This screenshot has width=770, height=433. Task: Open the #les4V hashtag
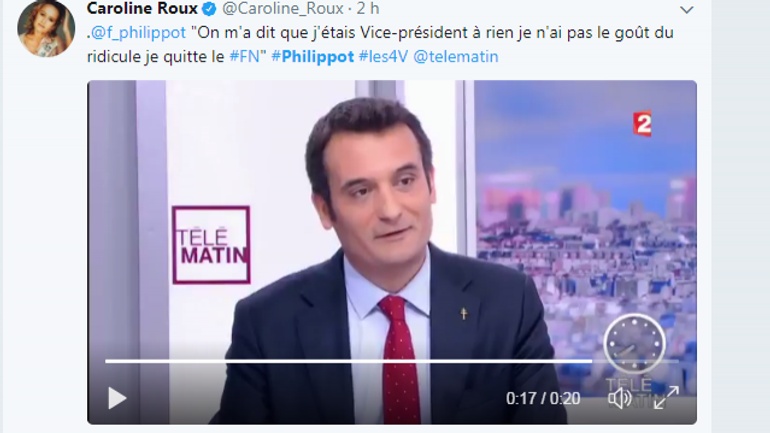(384, 56)
